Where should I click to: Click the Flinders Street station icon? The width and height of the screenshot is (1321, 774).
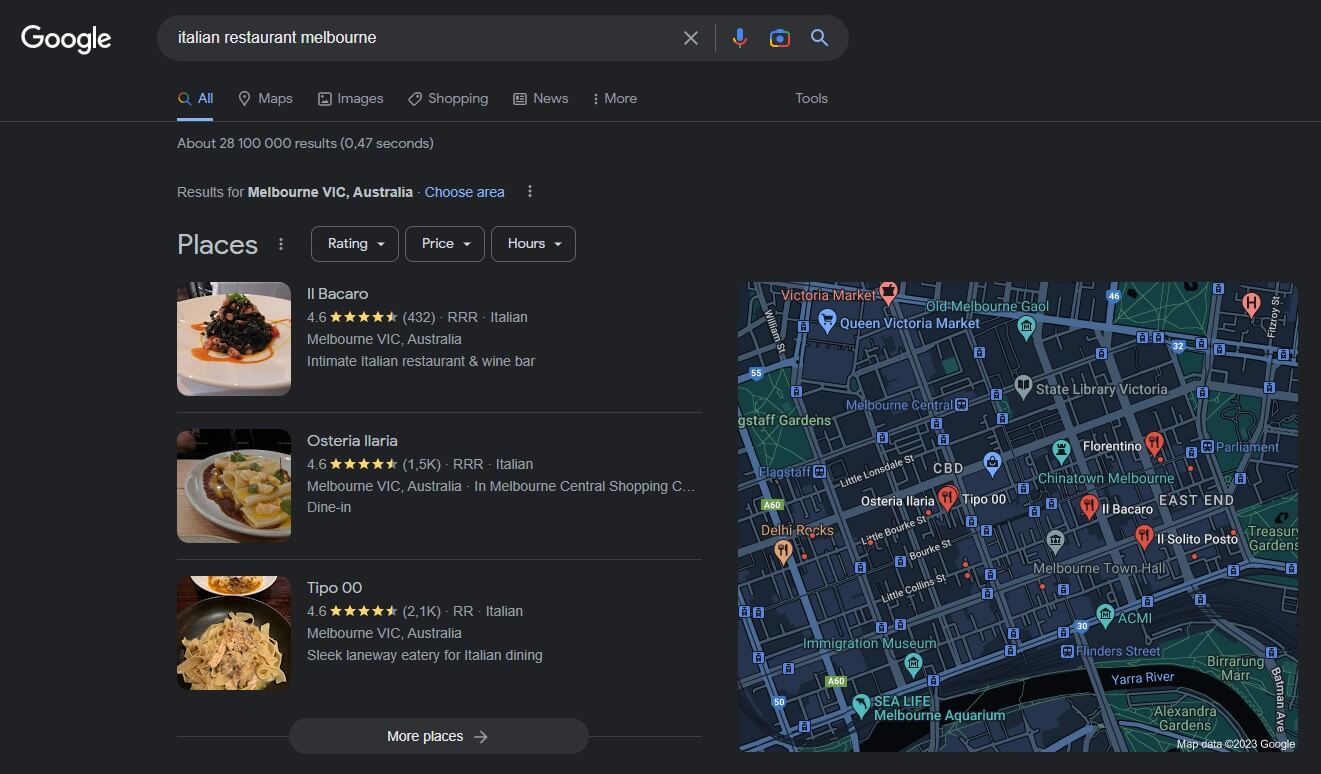pyautogui.click(x=1067, y=651)
